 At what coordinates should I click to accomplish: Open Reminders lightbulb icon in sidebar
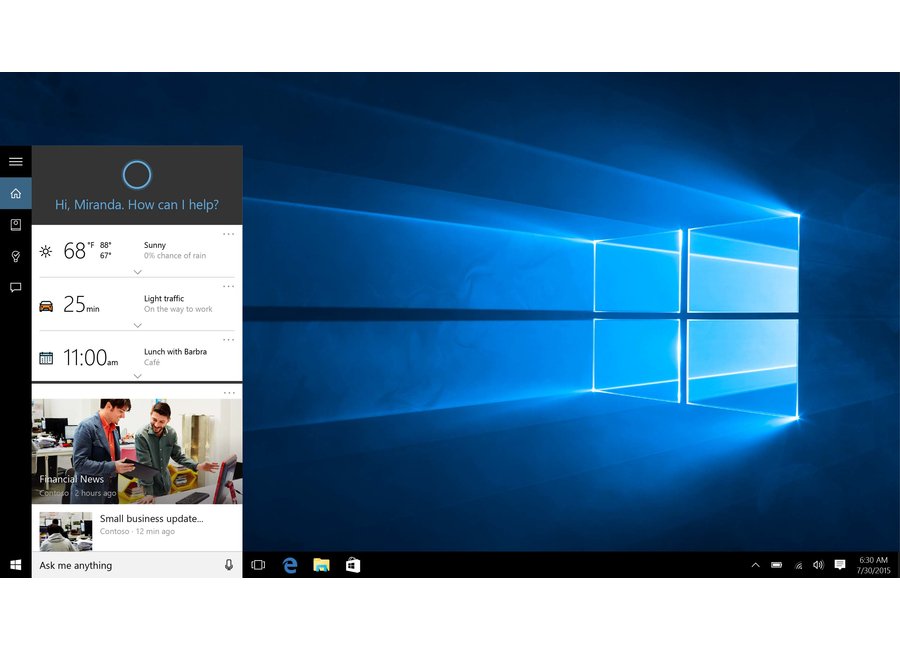[x=15, y=257]
